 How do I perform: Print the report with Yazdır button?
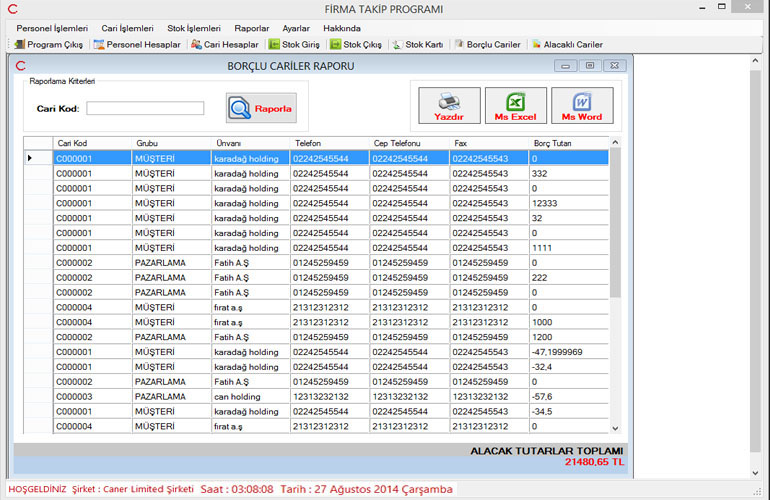tap(448, 105)
